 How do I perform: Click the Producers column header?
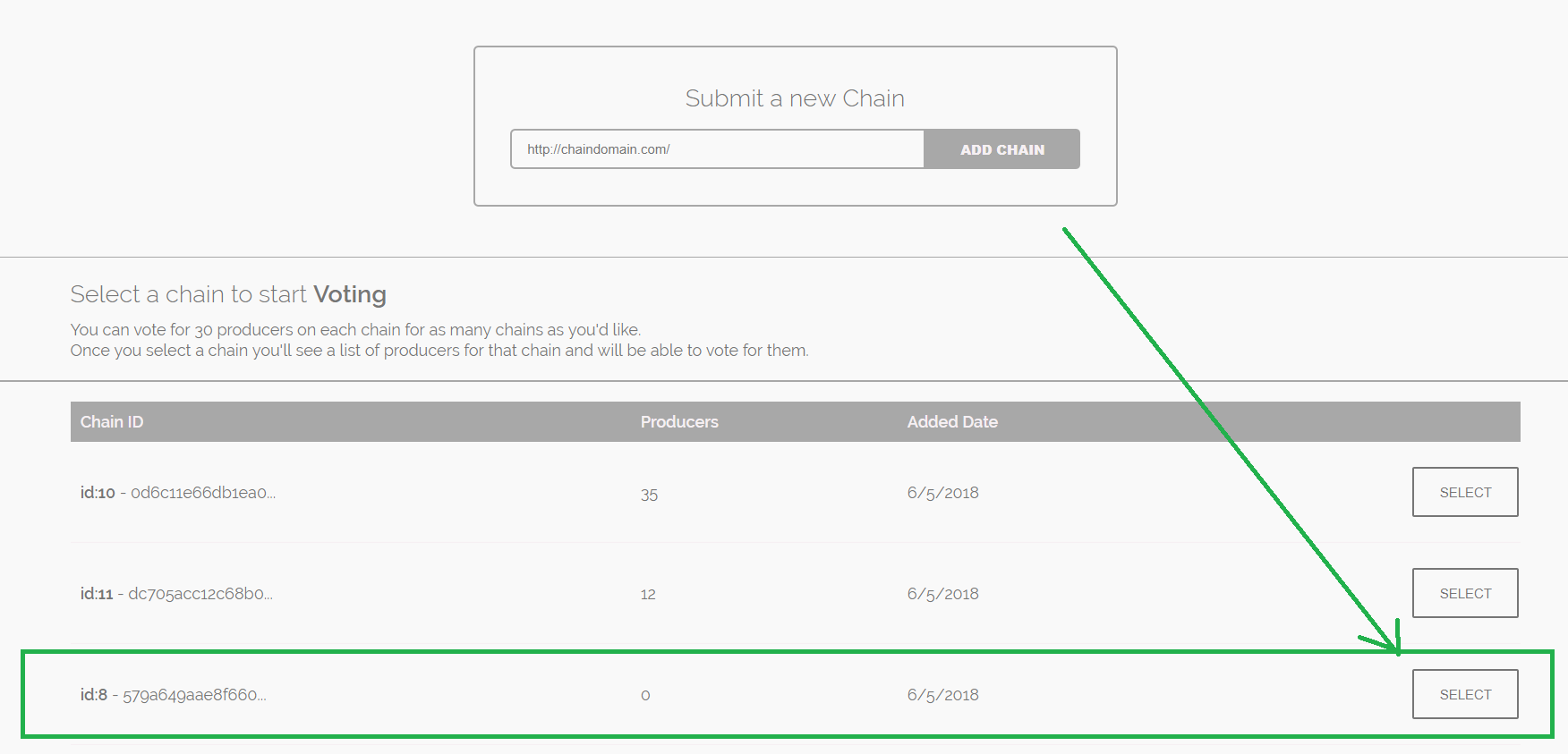(679, 422)
